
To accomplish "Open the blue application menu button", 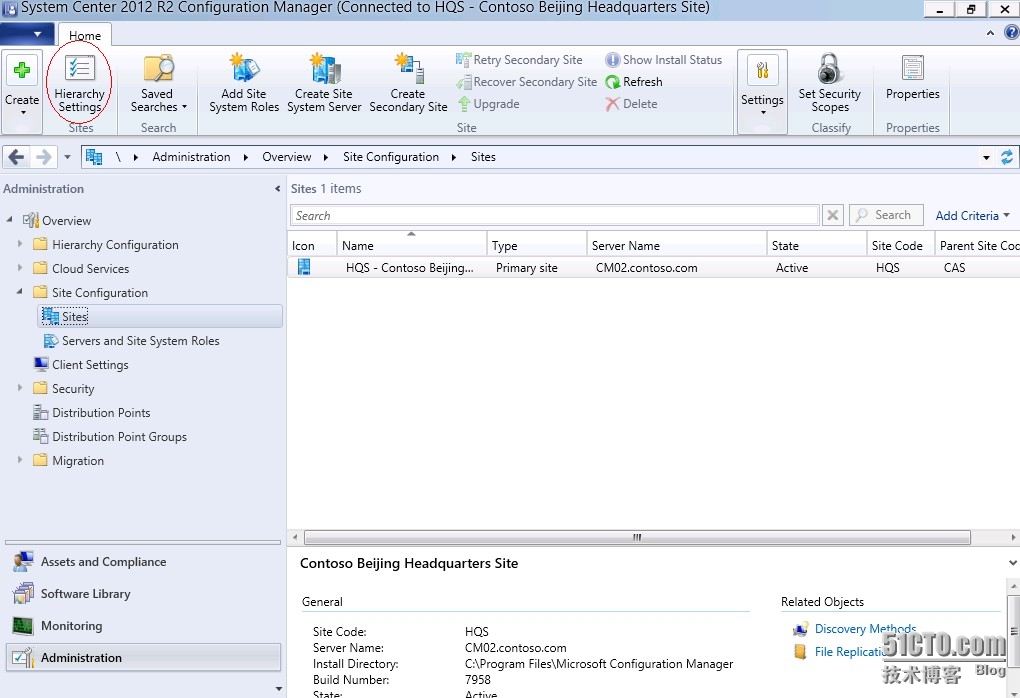I will click(25, 34).
